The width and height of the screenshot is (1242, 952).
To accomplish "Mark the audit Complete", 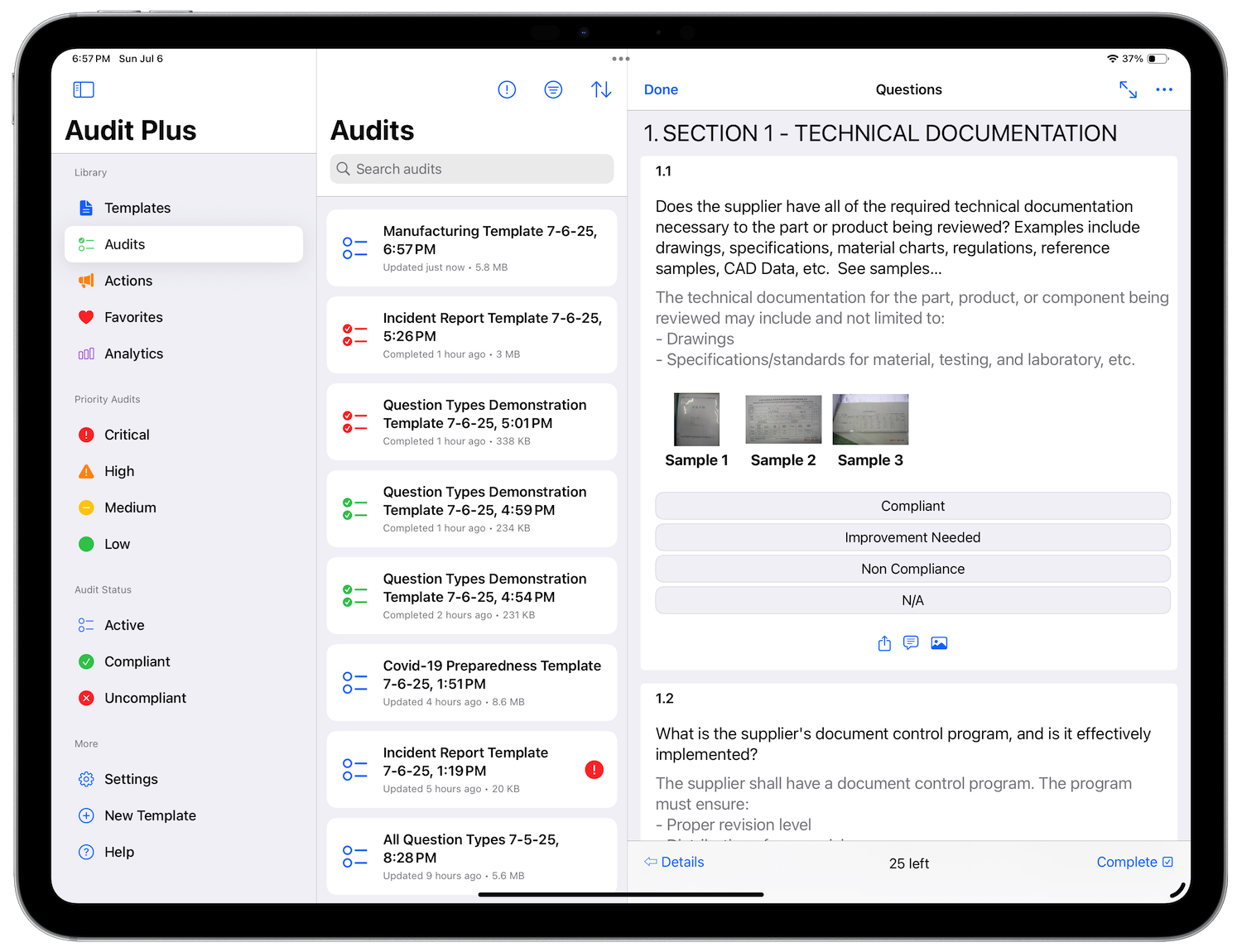I will (1134, 862).
